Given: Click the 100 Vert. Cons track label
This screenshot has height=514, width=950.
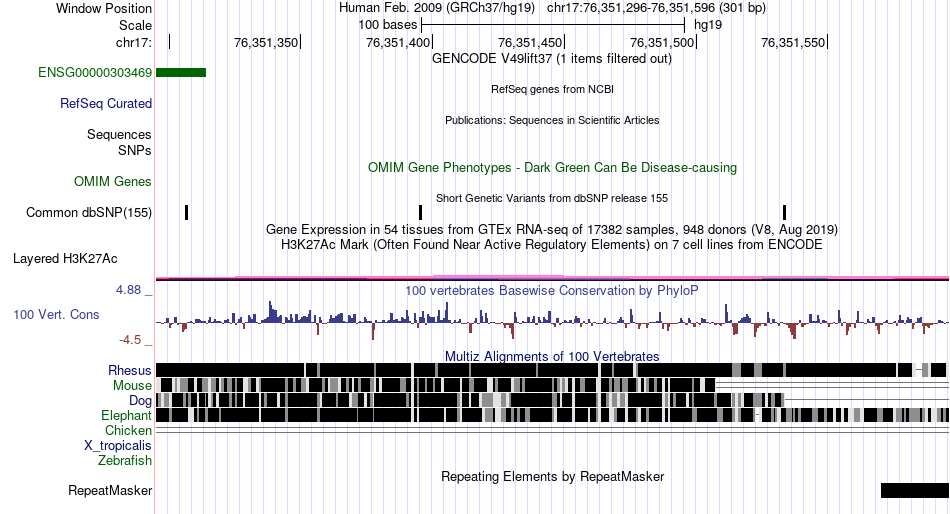Looking at the screenshot, I should pyautogui.click(x=56, y=315).
